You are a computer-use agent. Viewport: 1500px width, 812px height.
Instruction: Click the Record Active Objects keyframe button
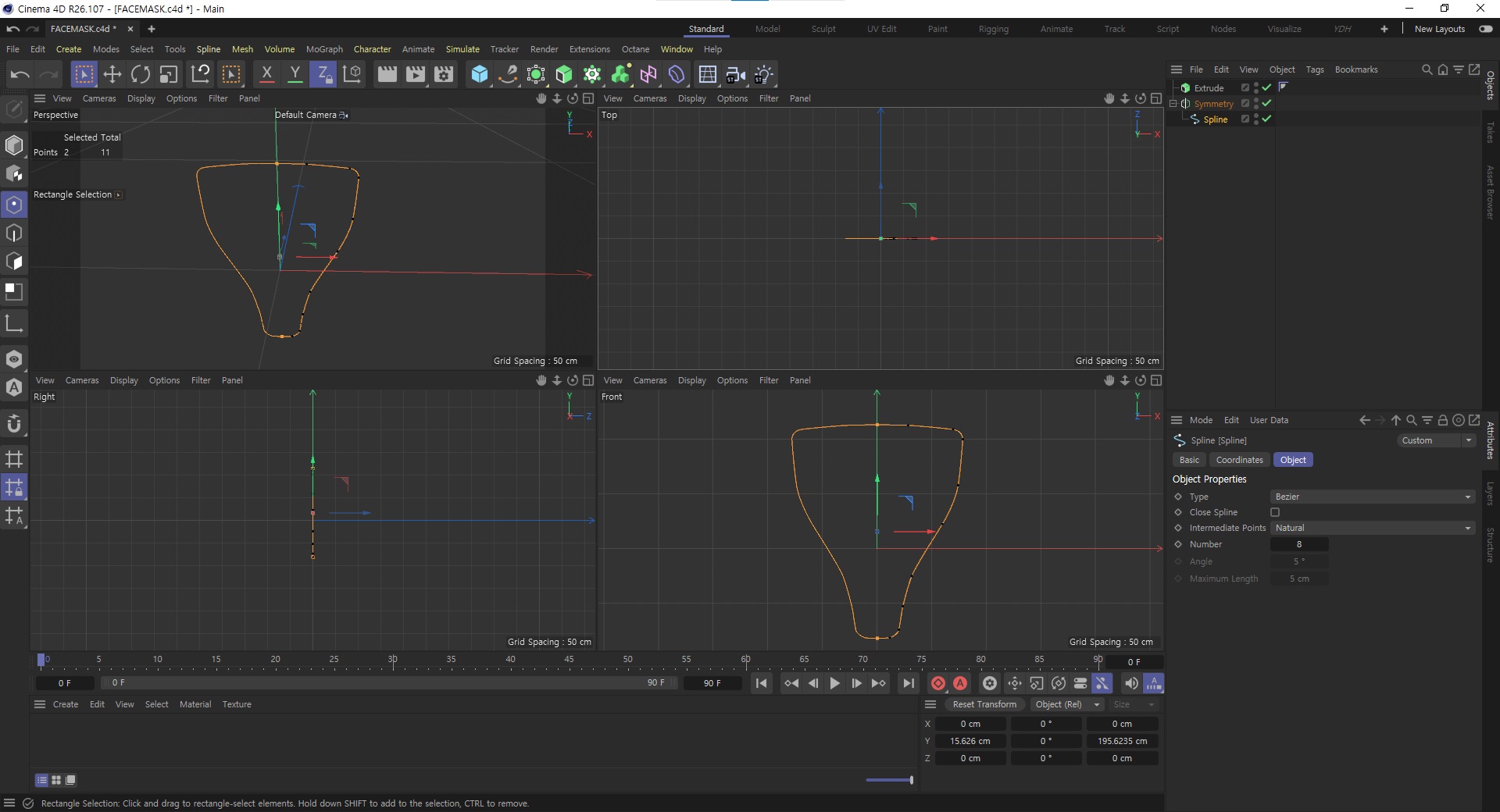point(938,683)
